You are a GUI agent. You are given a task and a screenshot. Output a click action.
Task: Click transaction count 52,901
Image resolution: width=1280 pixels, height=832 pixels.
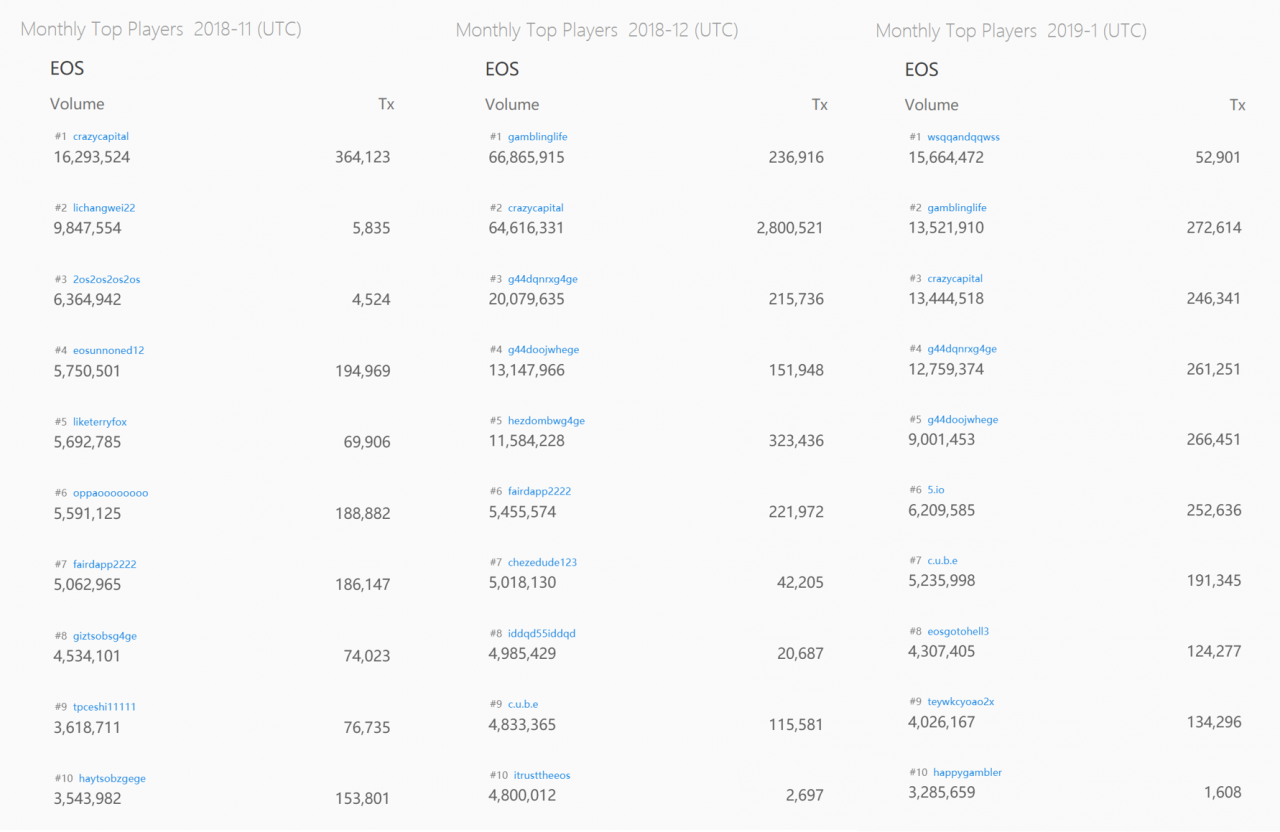click(1217, 157)
